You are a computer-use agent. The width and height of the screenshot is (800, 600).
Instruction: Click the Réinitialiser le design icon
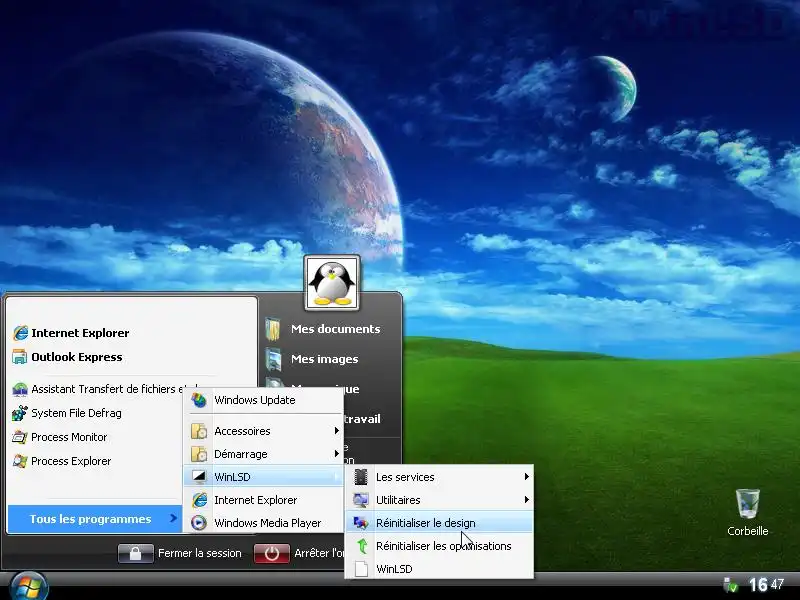coord(361,523)
